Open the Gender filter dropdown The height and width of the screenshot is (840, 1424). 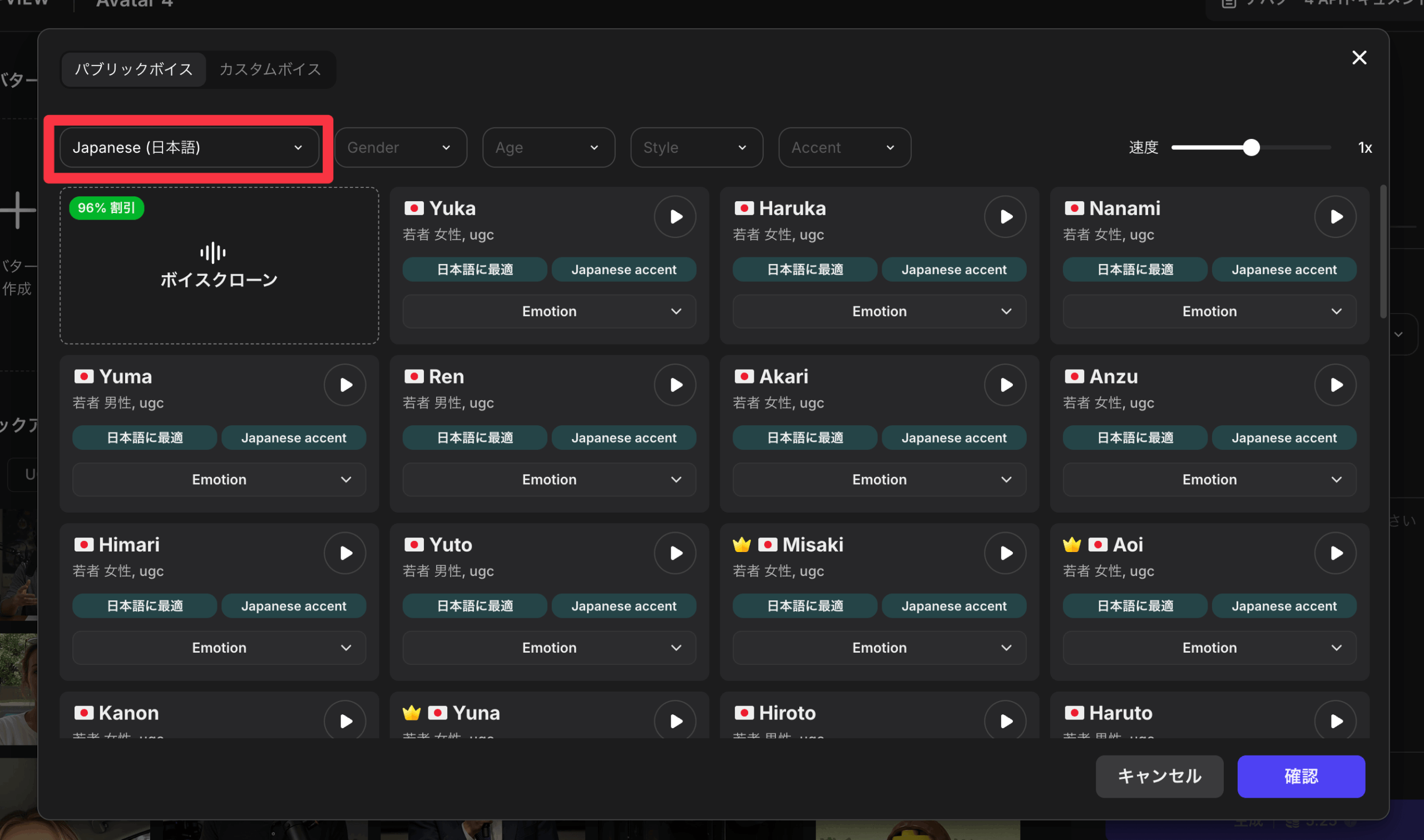click(x=400, y=148)
